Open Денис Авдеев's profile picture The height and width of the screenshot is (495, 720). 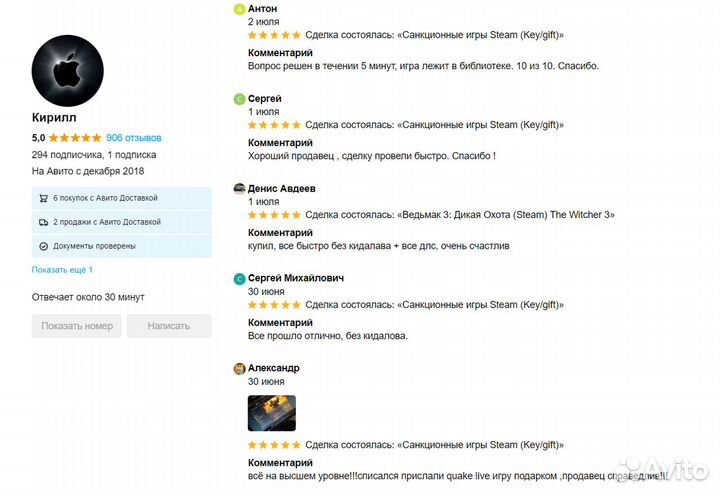(x=239, y=189)
